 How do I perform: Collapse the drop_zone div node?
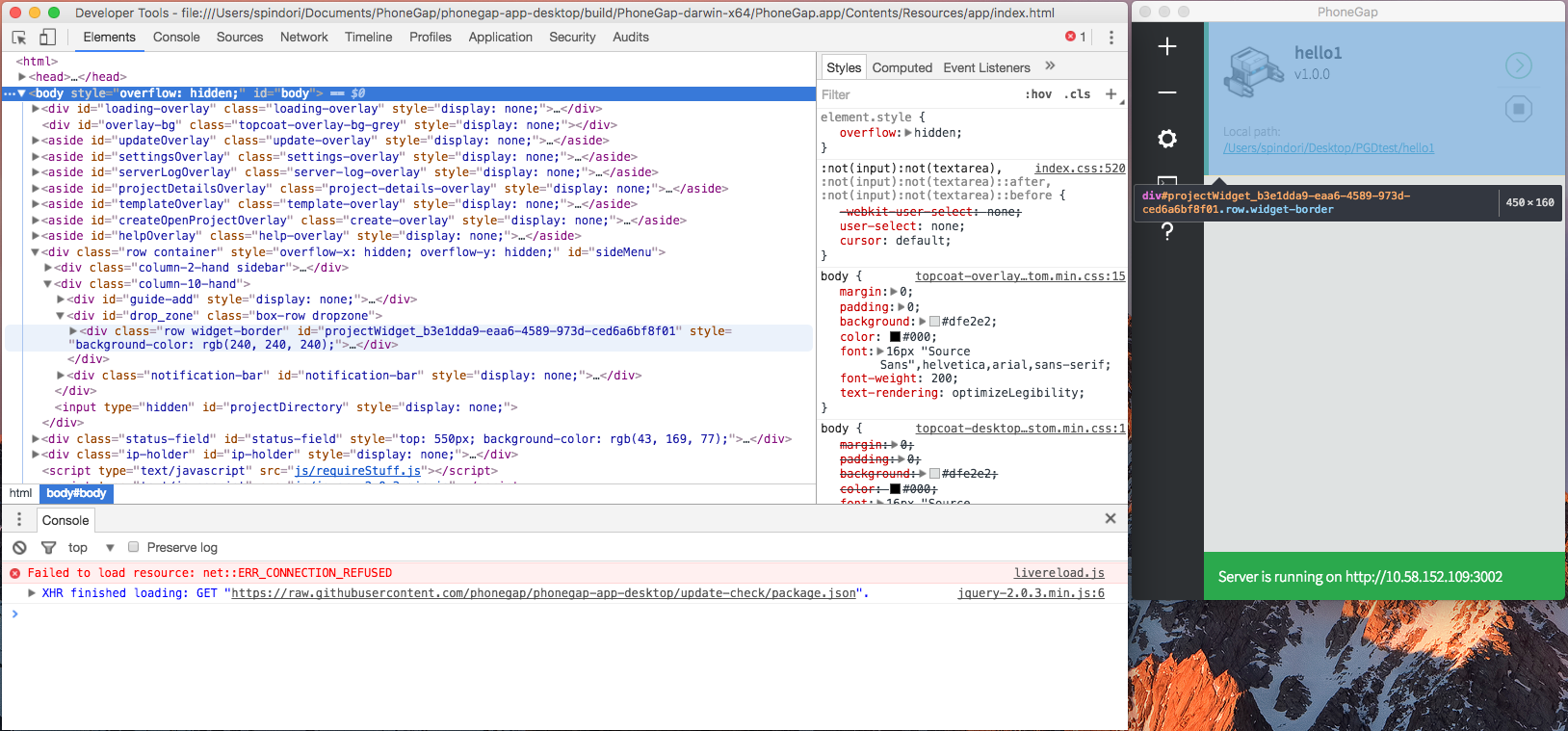point(61,316)
